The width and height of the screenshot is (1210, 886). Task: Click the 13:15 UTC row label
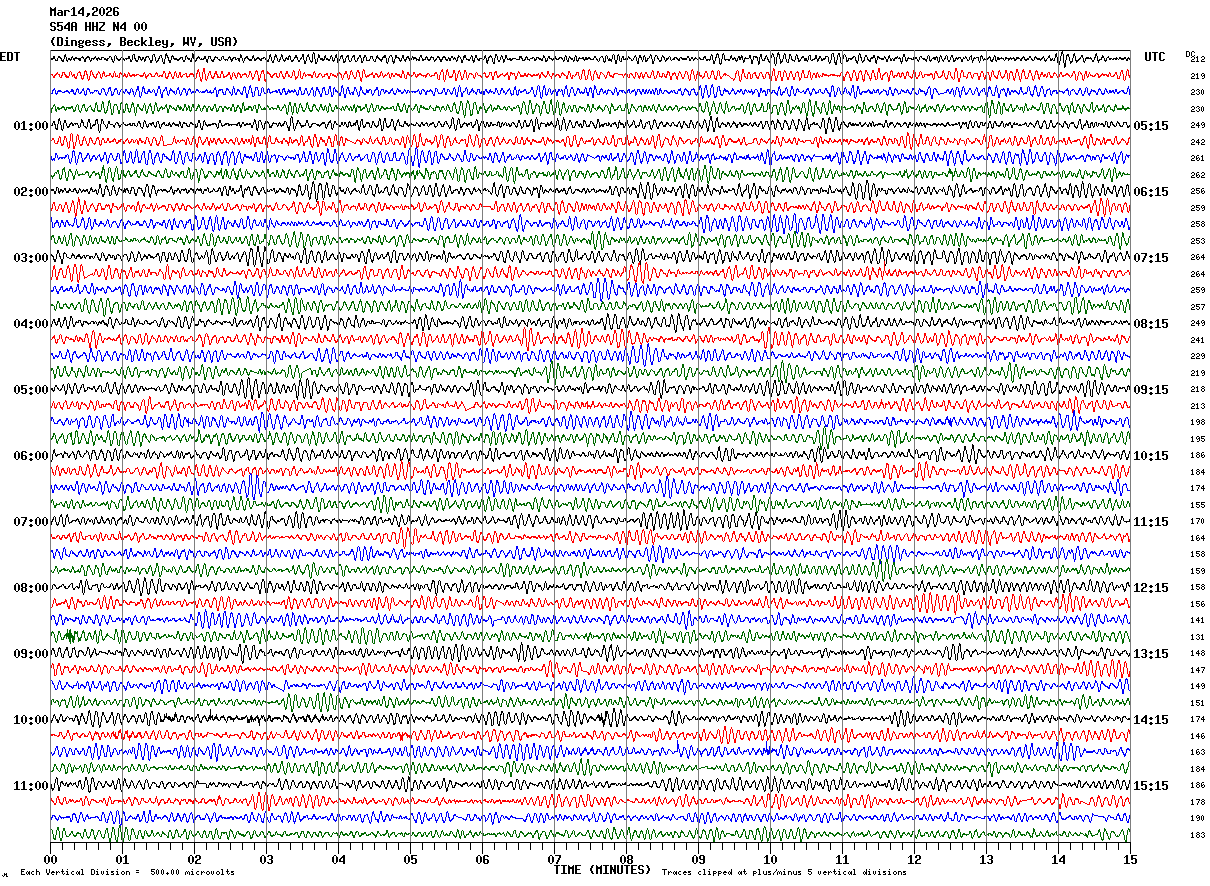(x=1151, y=654)
